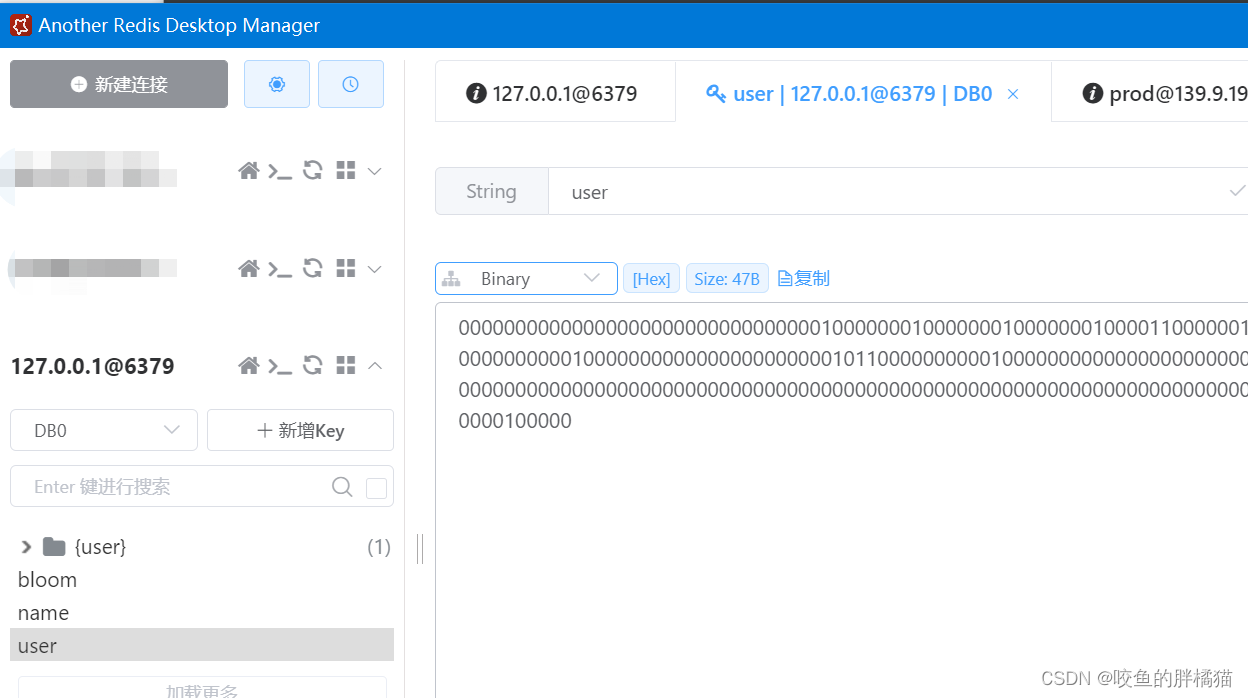This screenshot has height=698, width=1248.
Task: Click the settings gear icon near 新建连接
Action: point(276,84)
